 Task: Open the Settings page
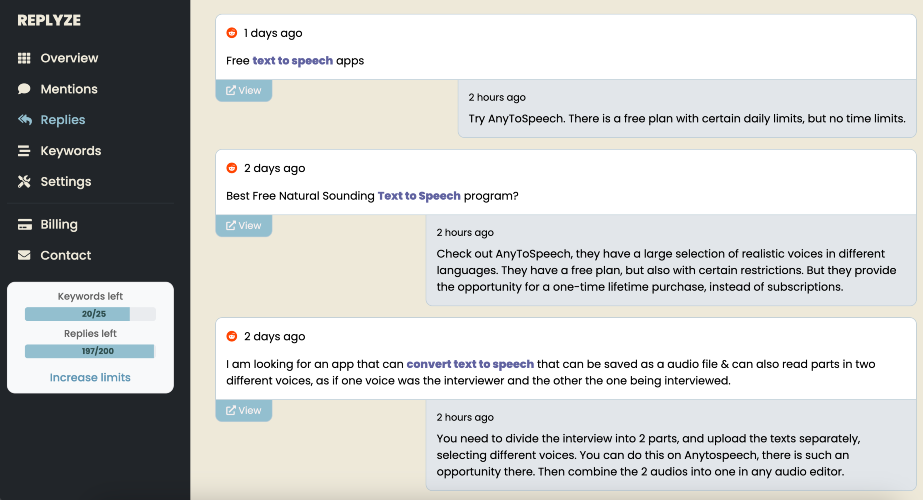tap(66, 182)
